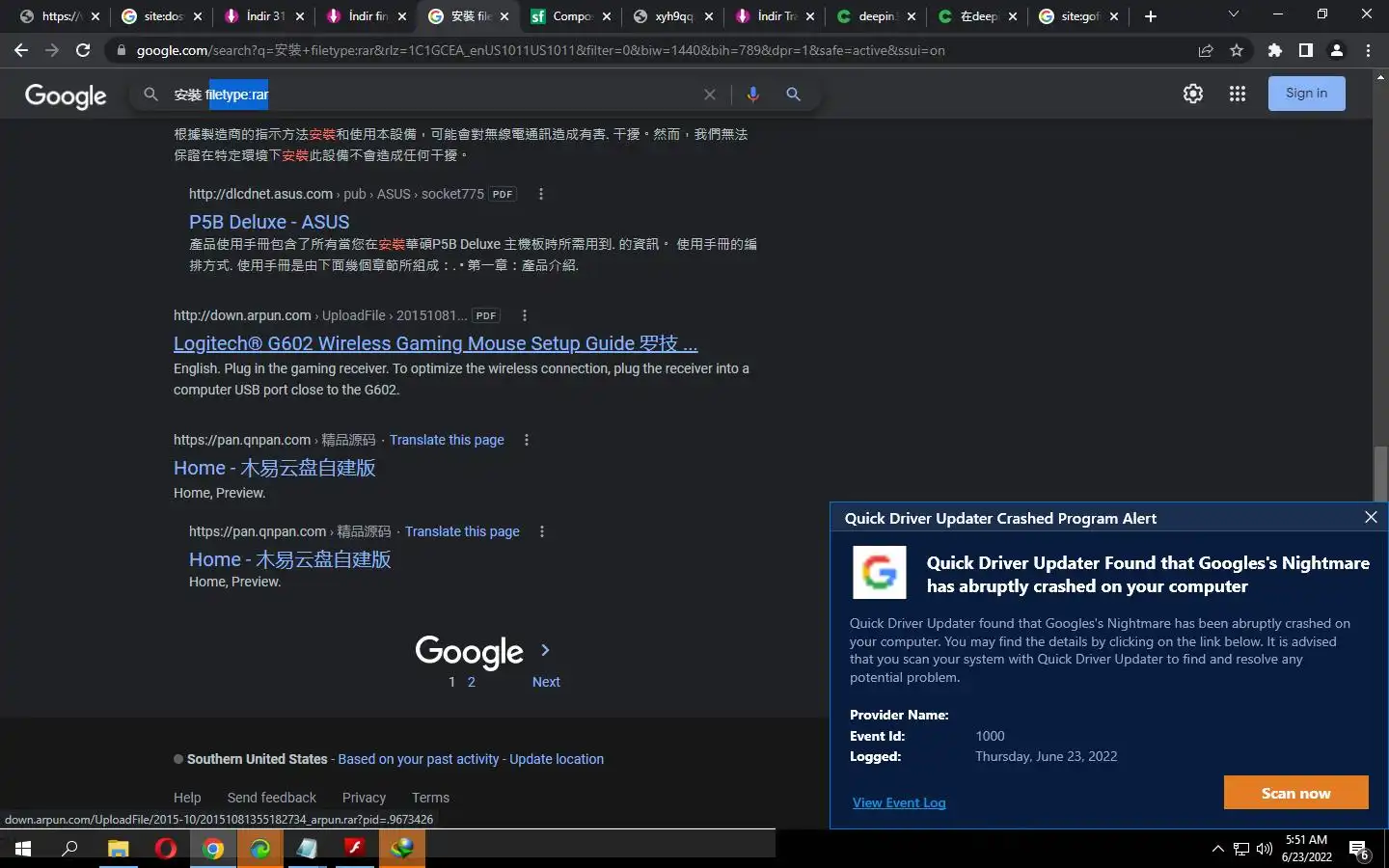The width and height of the screenshot is (1389, 868).
Task: Open the Help footer link
Action: click(x=187, y=798)
